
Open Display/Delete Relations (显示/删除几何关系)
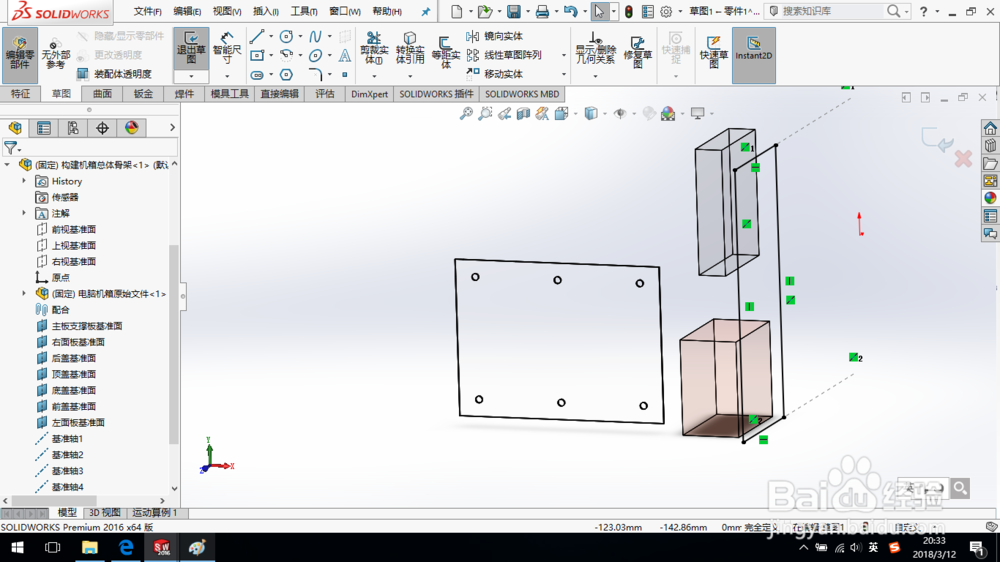pyautogui.click(x=595, y=48)
